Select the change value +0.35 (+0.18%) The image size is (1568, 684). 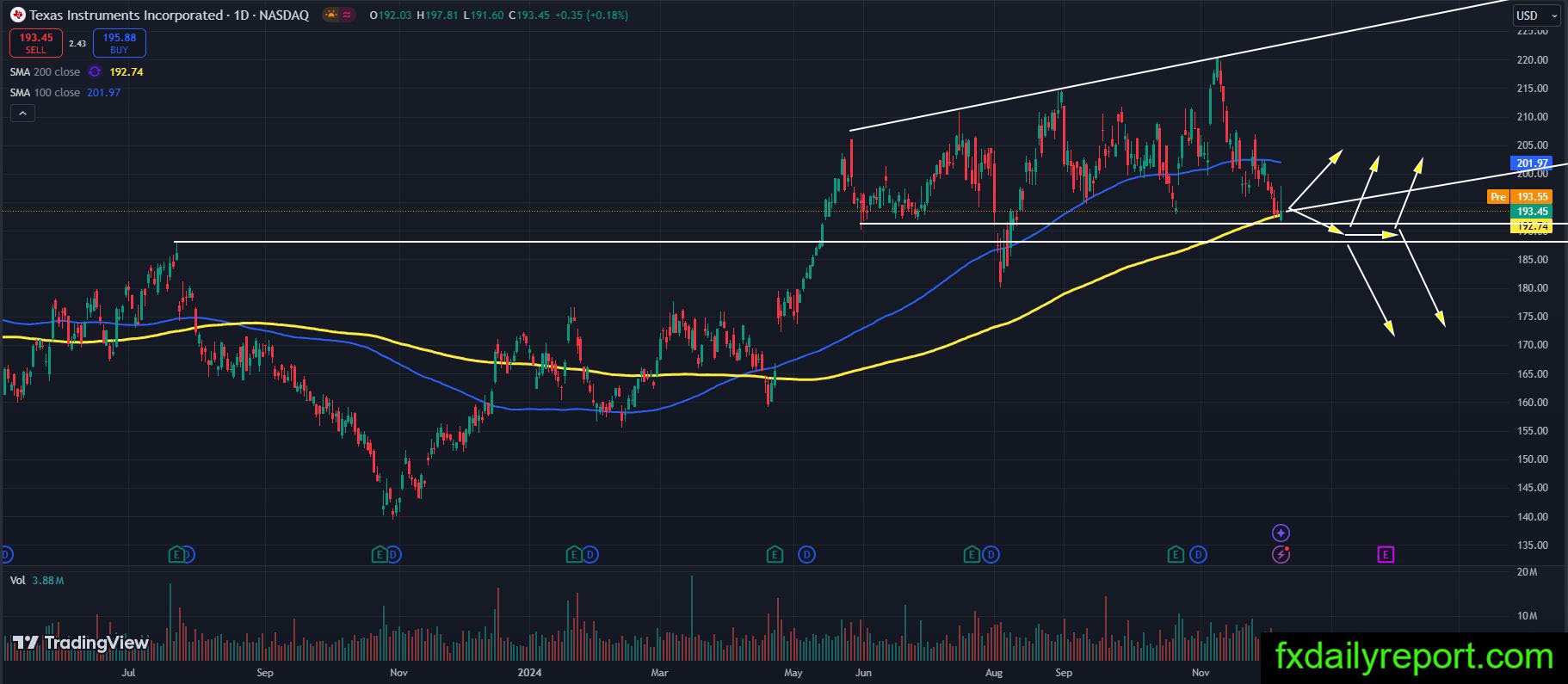point(592,15)
